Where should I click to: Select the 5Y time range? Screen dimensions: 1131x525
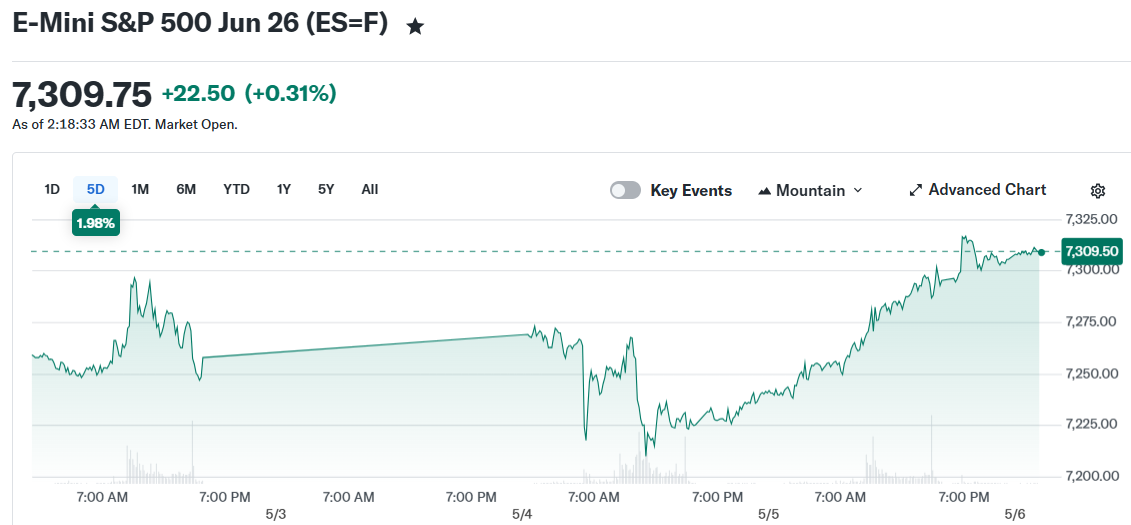(x=326, y=190)
